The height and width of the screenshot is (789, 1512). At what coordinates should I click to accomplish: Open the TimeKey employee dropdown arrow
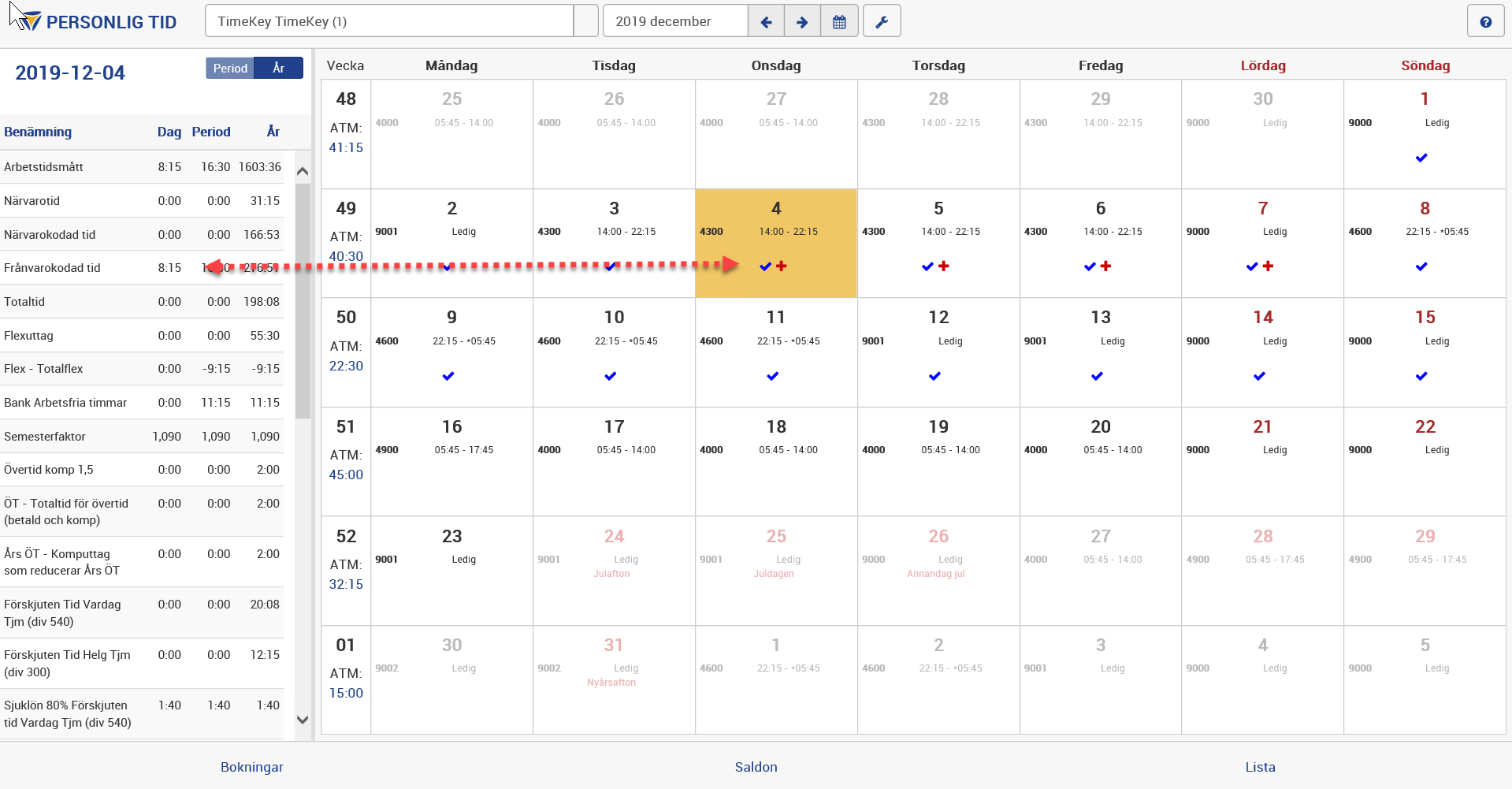point(585,21)
